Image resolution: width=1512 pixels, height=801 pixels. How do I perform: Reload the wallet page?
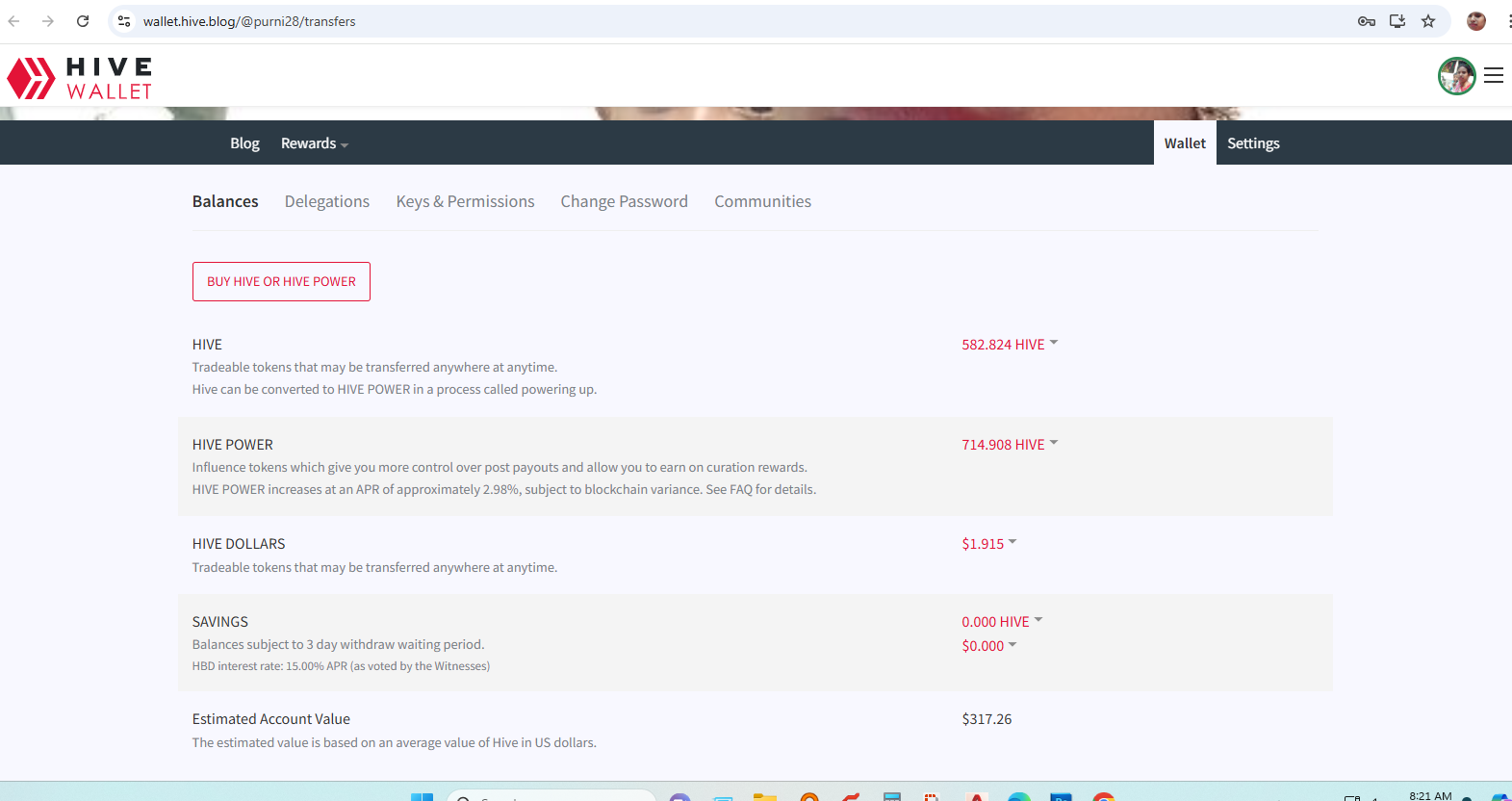tap(83, 21)
